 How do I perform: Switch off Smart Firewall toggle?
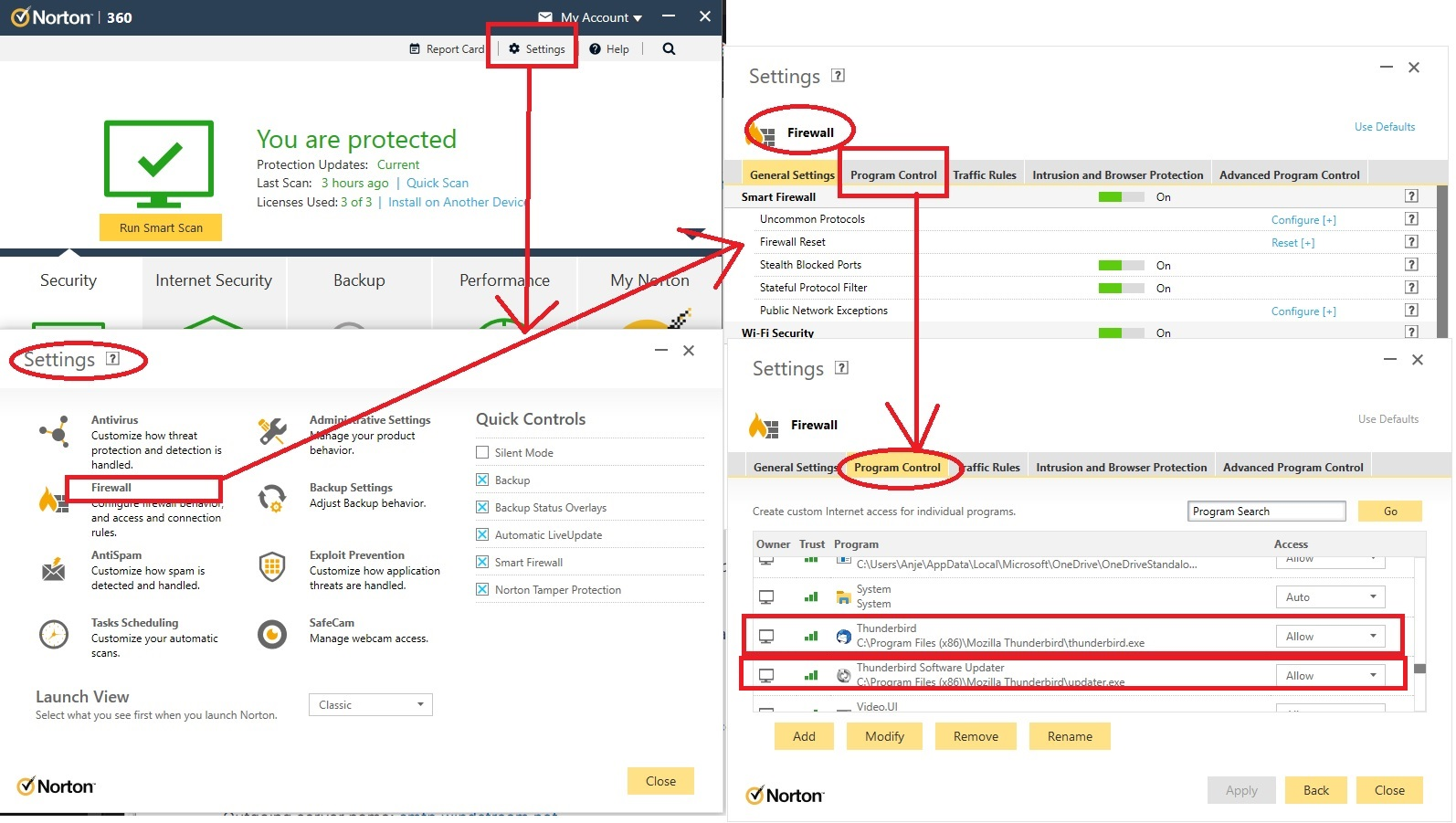1121,197
